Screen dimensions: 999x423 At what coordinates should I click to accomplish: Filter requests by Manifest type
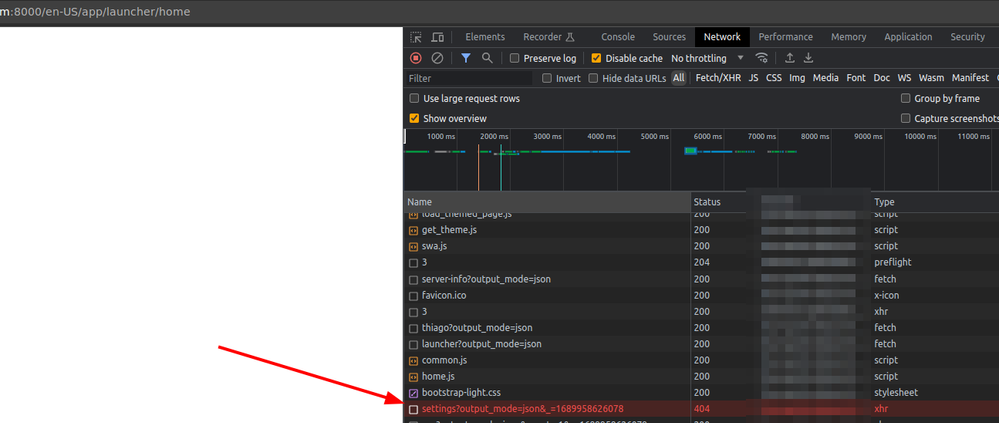coord(970,78)
